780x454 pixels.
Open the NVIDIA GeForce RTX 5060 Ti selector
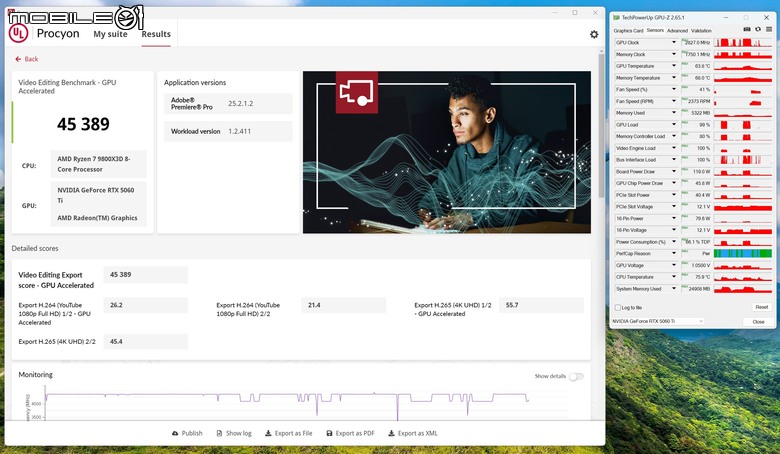(x=658, y=321)
